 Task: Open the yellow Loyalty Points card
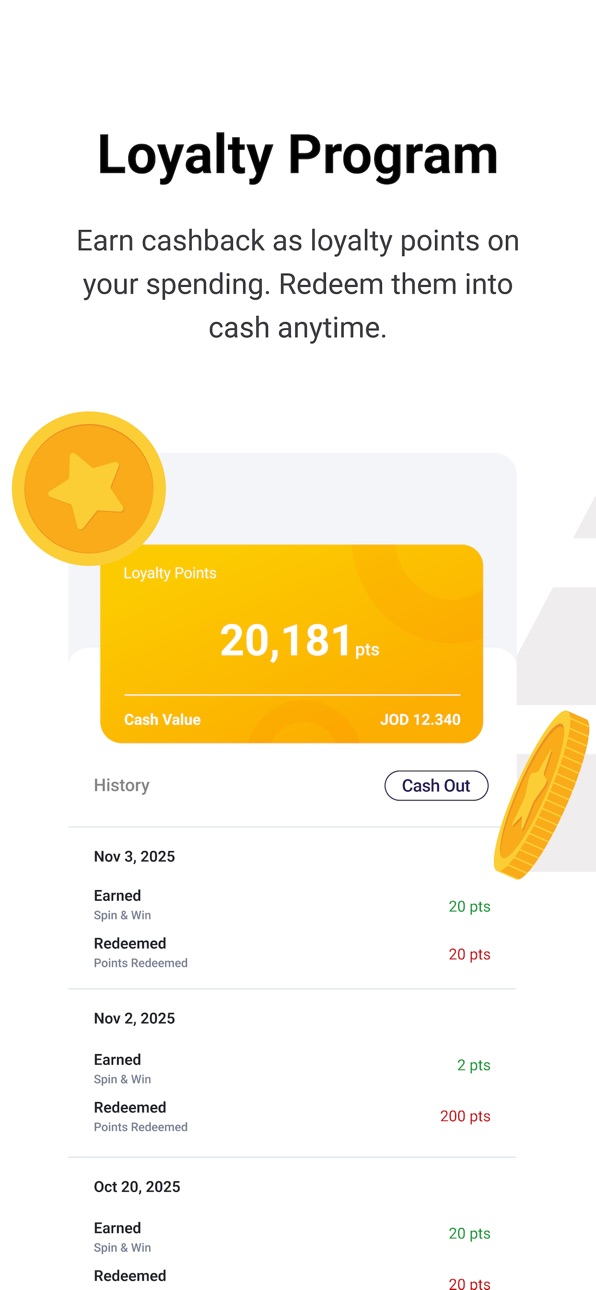(292, 644)
